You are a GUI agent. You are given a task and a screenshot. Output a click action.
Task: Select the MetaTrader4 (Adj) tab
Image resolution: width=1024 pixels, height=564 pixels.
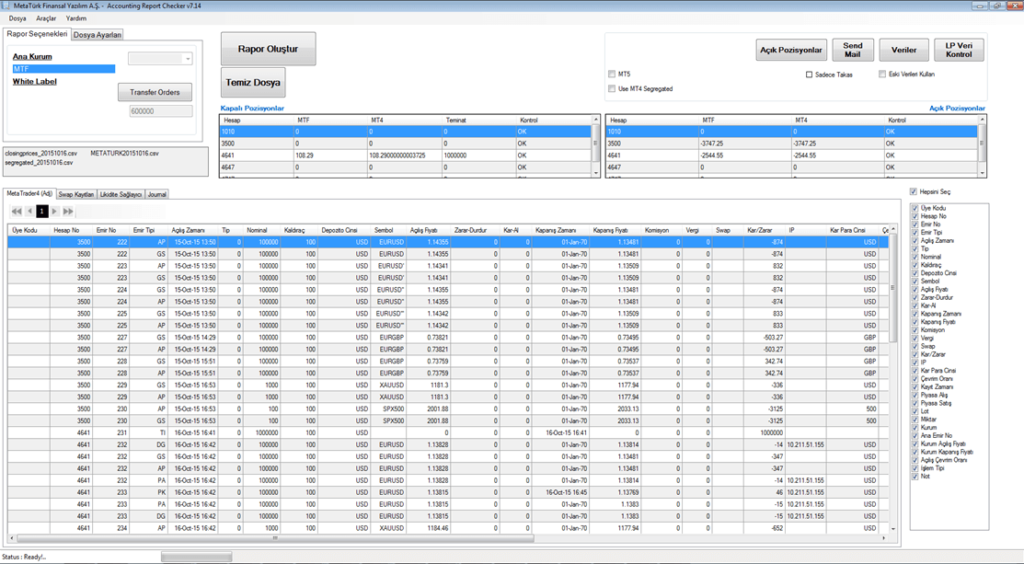coord(29,194)
